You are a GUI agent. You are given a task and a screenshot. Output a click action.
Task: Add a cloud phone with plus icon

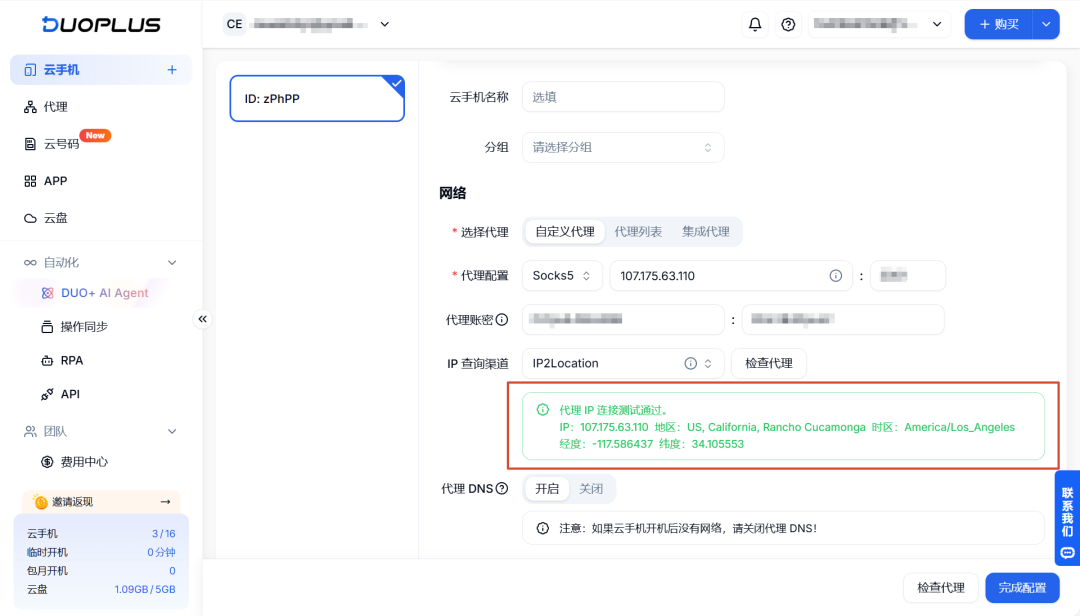172,70
